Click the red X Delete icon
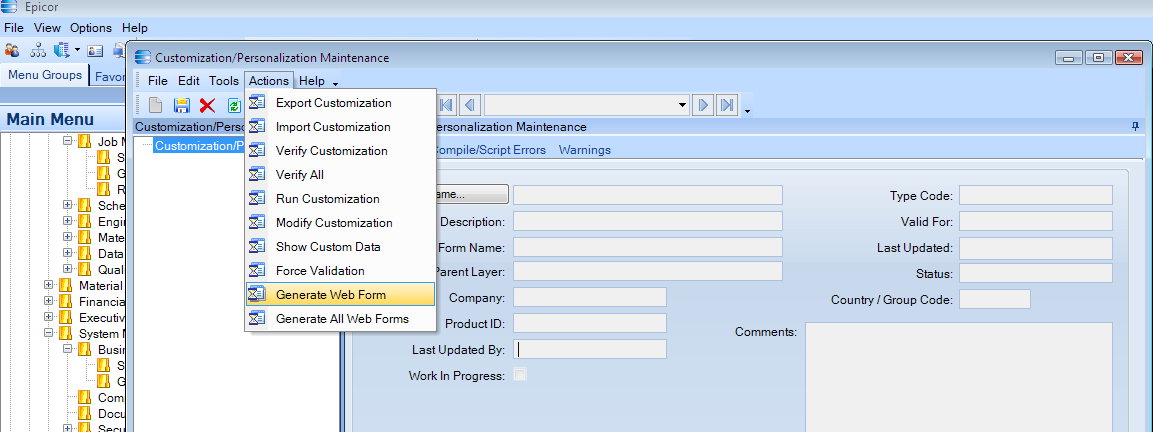Image resolution: width=1153 pixels, height=432 pixels. click(x=207, y=105)
